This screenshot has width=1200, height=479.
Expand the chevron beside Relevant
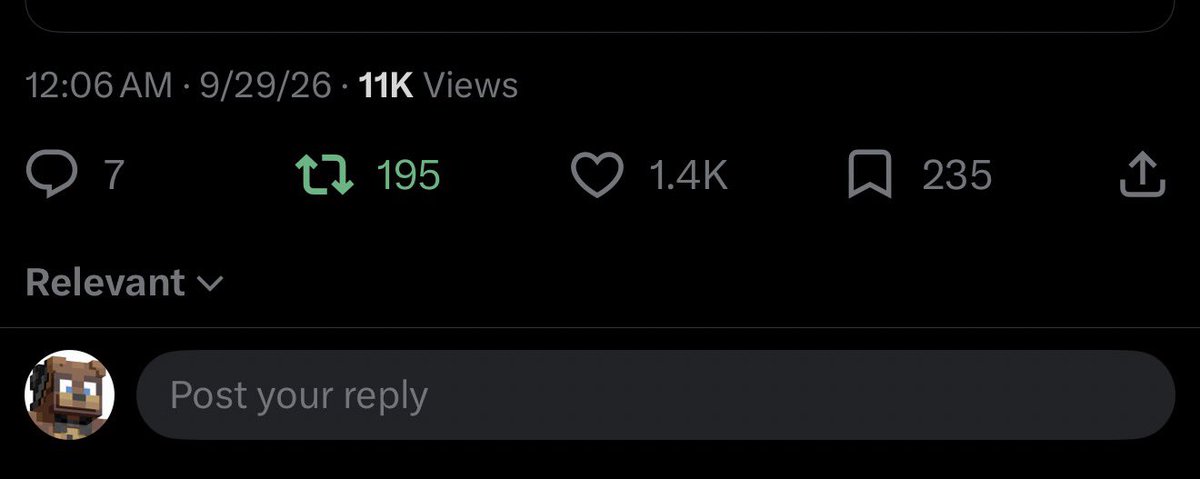(210, 284)
